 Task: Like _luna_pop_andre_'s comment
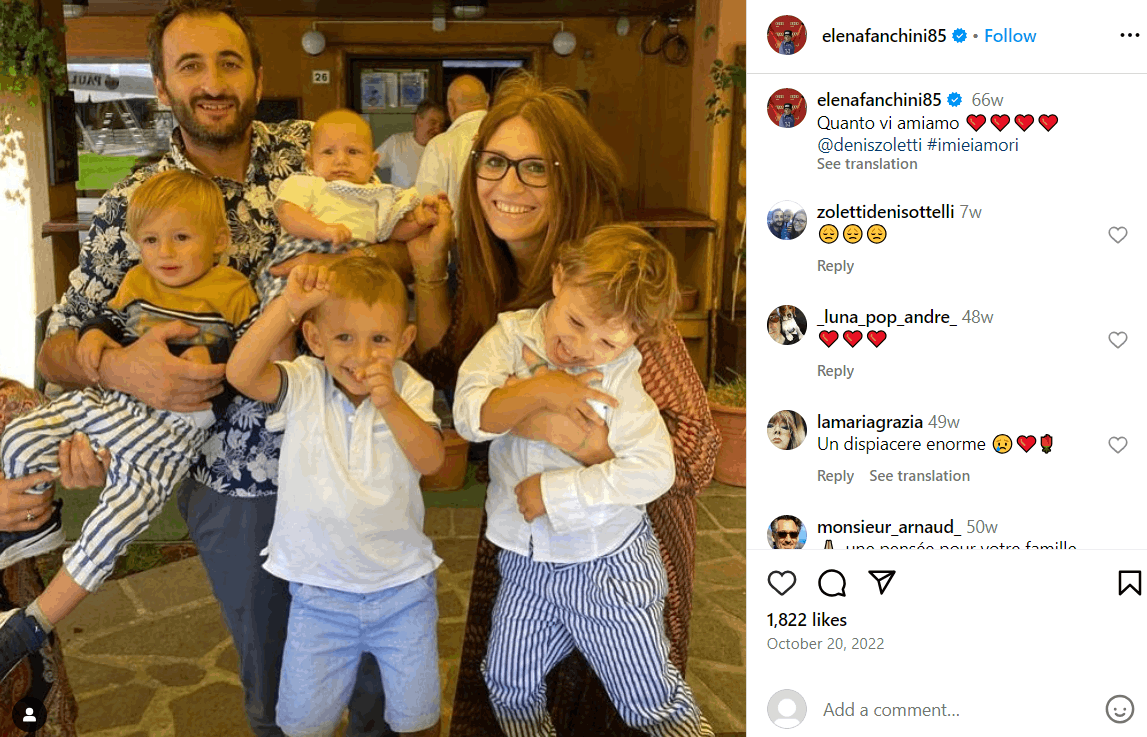[x=1117, y=340]
